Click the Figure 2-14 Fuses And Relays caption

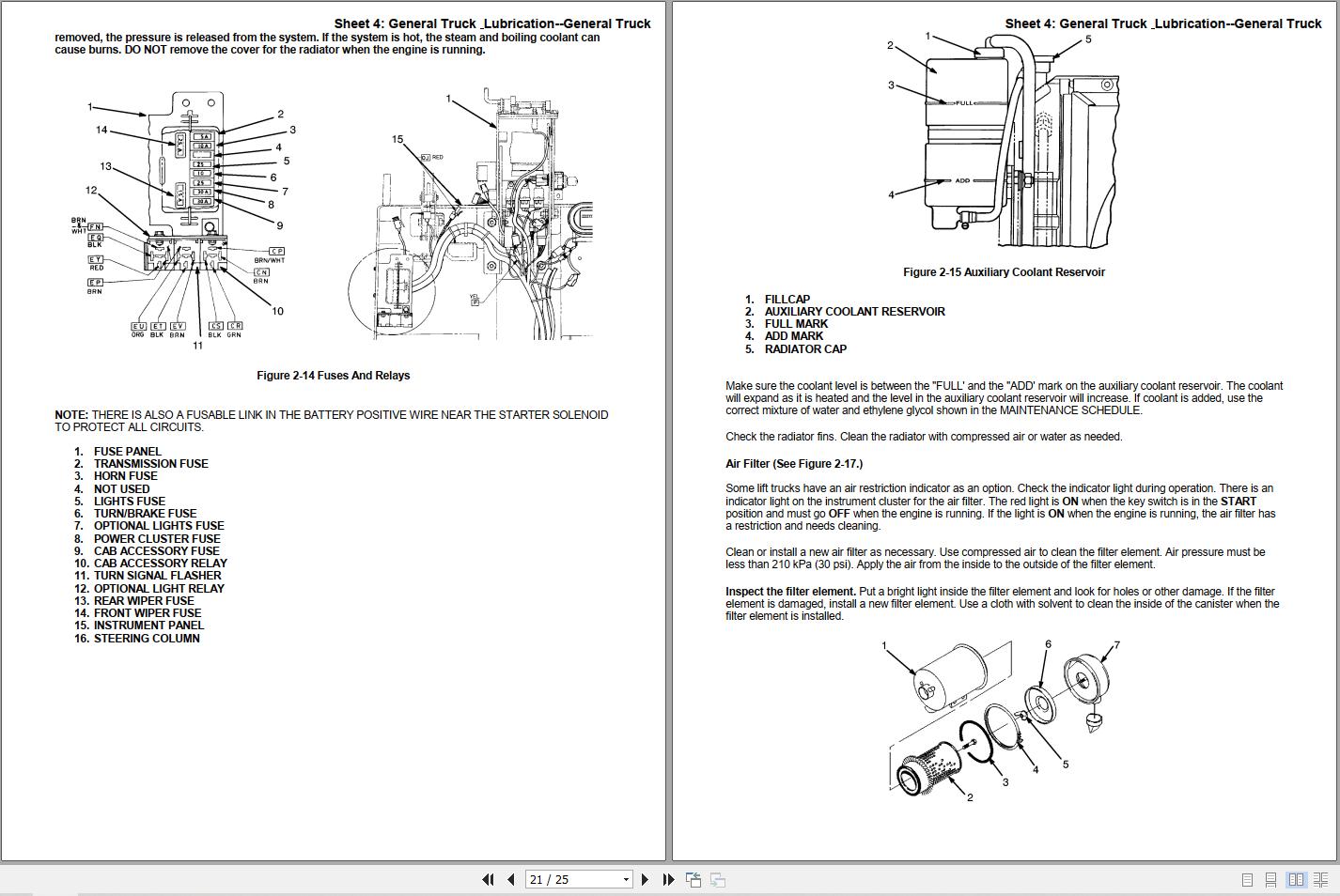tap(333, 376)
